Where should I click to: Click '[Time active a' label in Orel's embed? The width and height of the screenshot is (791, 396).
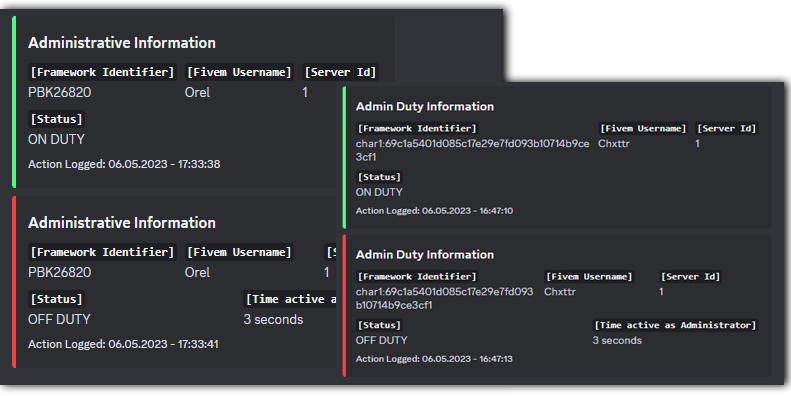coord(290,299)
